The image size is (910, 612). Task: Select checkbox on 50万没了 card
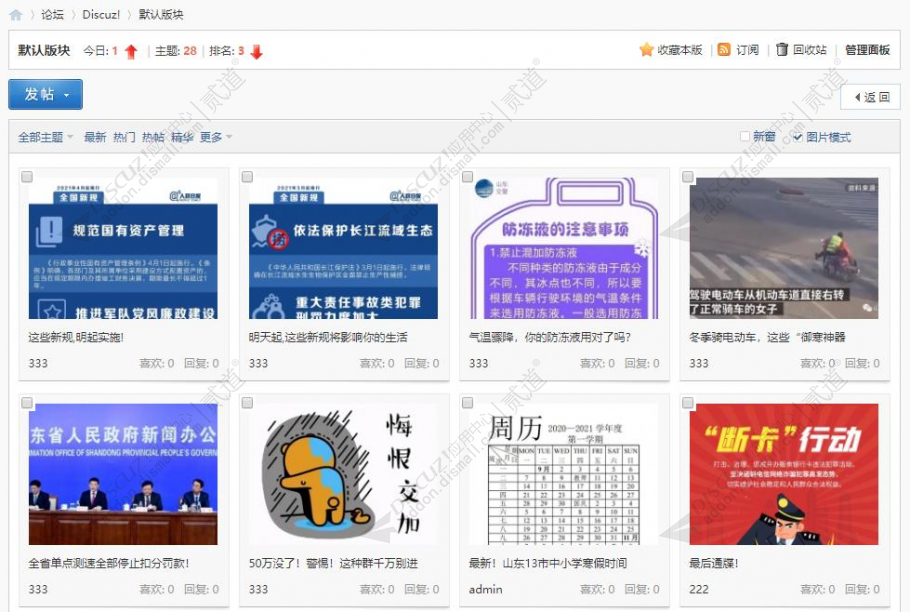(247, 403)
